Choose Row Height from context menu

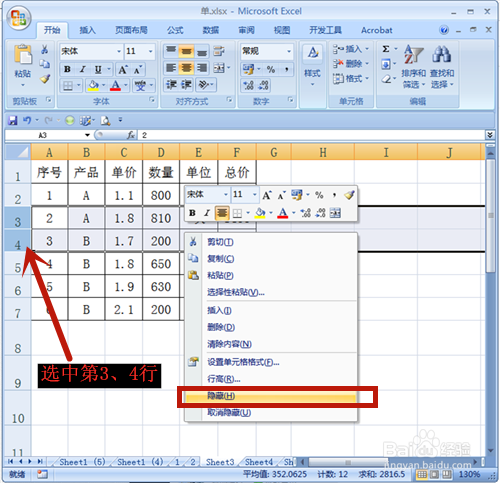pyautogui.click(x=271, y=379)
